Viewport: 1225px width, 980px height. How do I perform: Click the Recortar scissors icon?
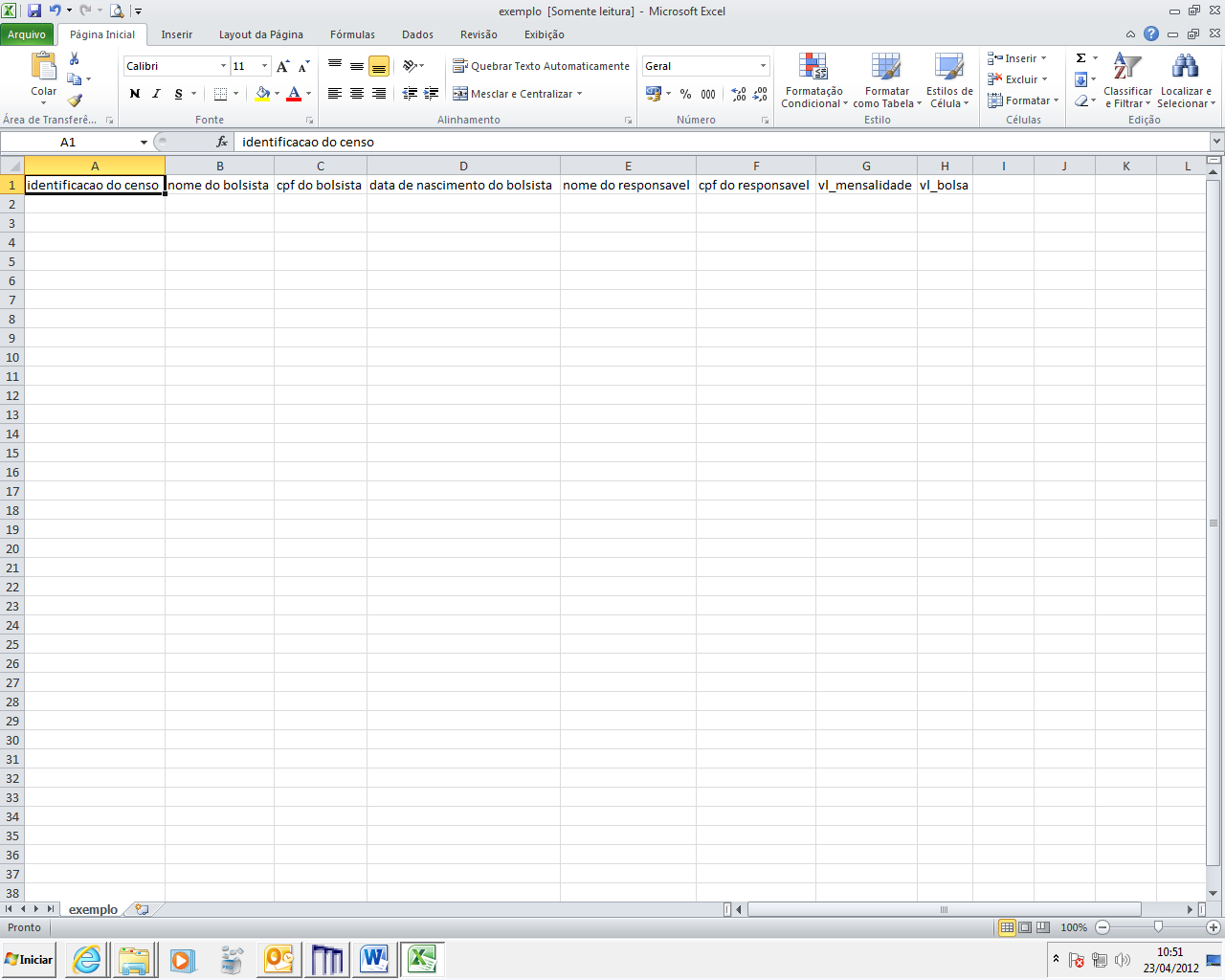point(75,59)
